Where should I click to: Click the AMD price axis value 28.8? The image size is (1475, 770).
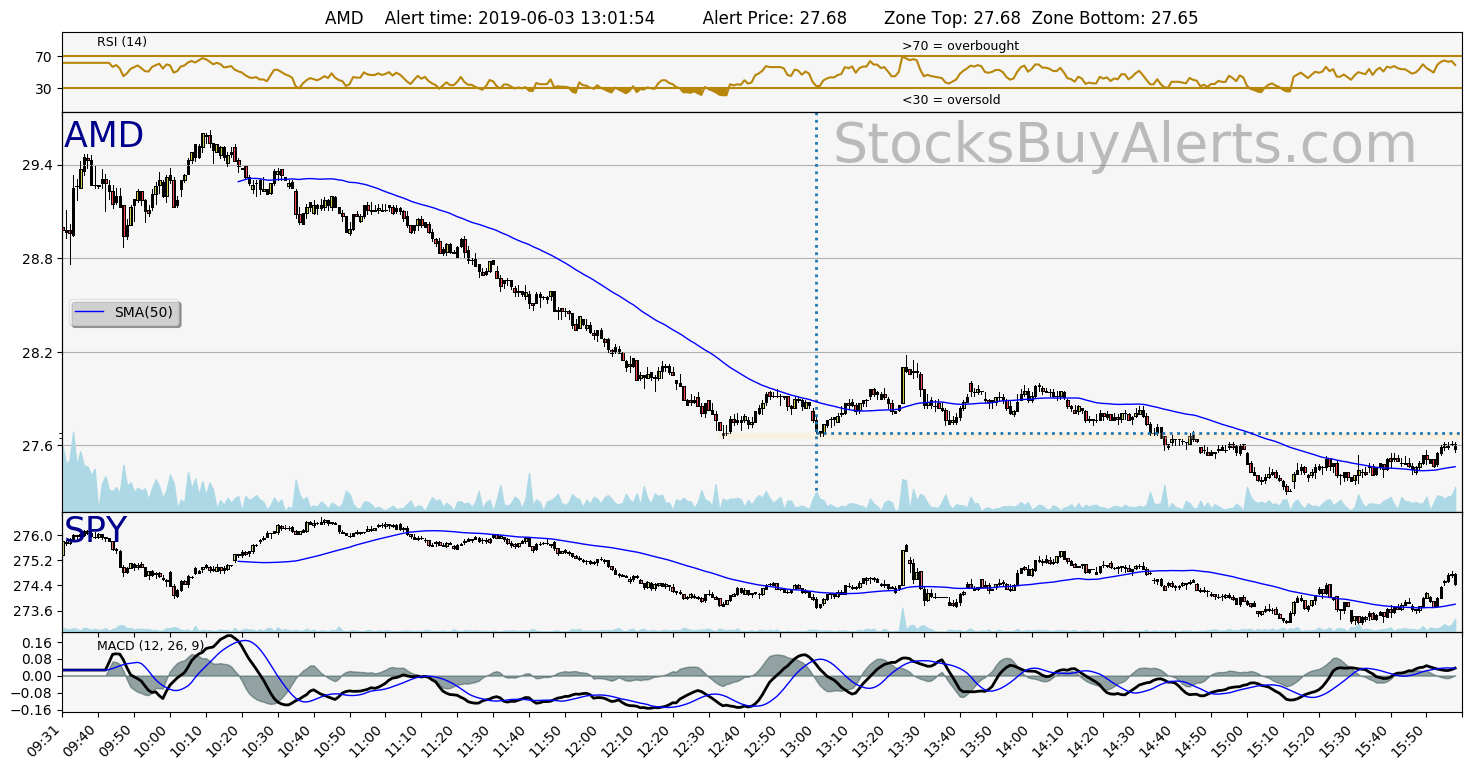(39, 259)
